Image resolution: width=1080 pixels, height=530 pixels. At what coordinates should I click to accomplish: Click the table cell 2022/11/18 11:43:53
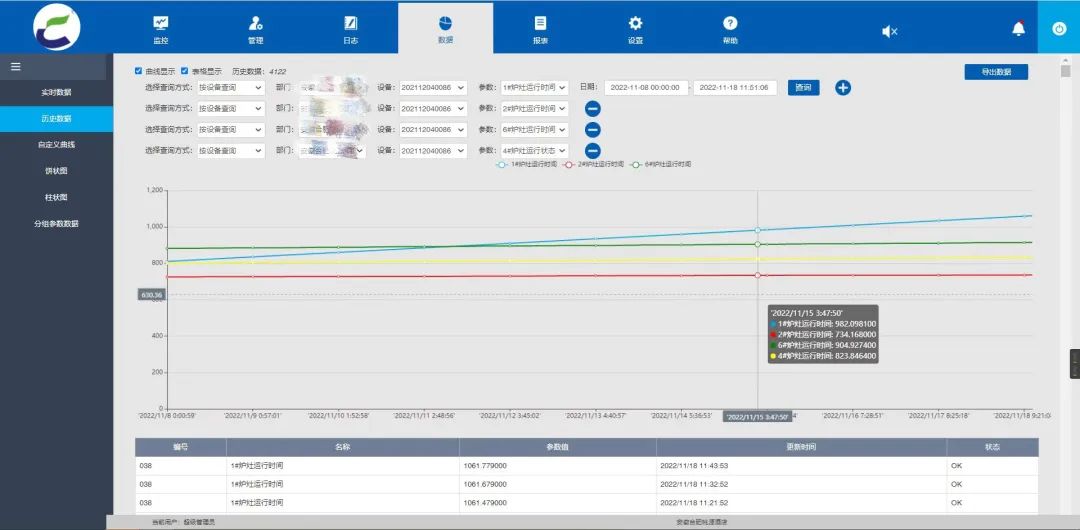(802, 466)
